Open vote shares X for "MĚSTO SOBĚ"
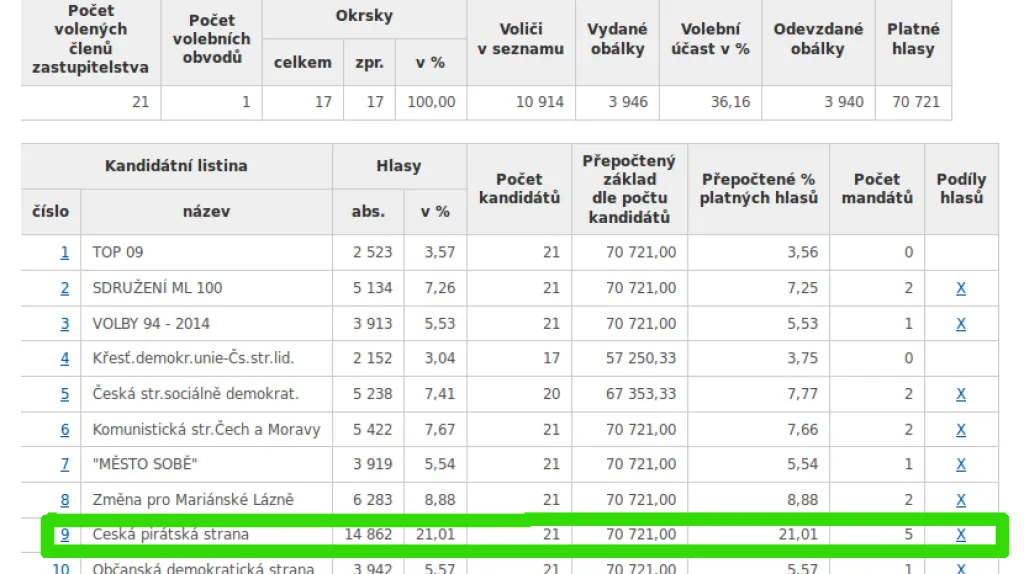The height and width of the screenshot is (574, 1024). [x=961, y=464]
